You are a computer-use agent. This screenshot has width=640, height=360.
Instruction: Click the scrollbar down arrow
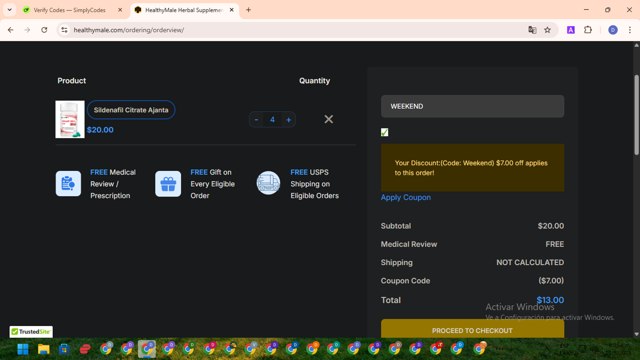tap(636, 334)
